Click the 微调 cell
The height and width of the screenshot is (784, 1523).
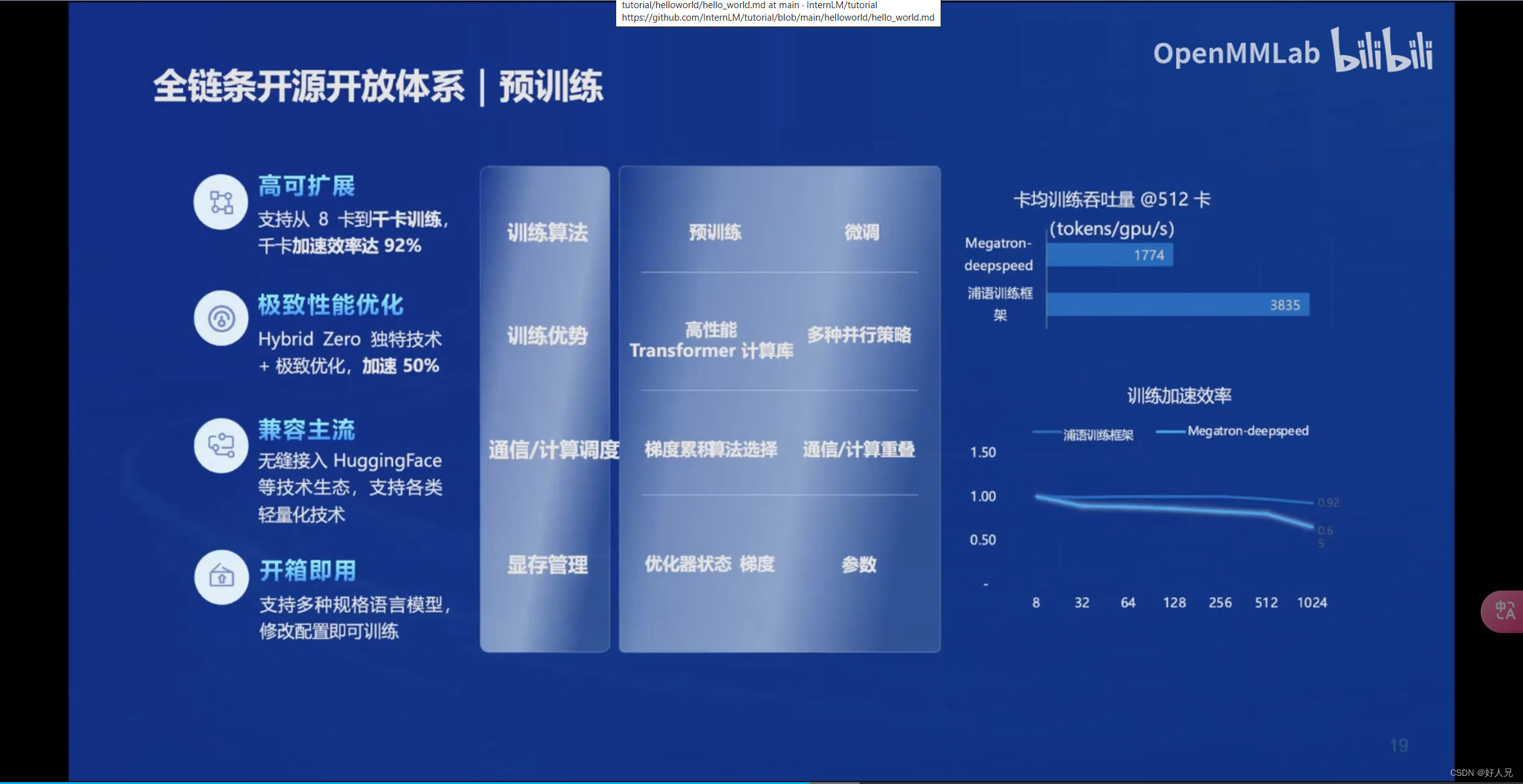point(862,232)
